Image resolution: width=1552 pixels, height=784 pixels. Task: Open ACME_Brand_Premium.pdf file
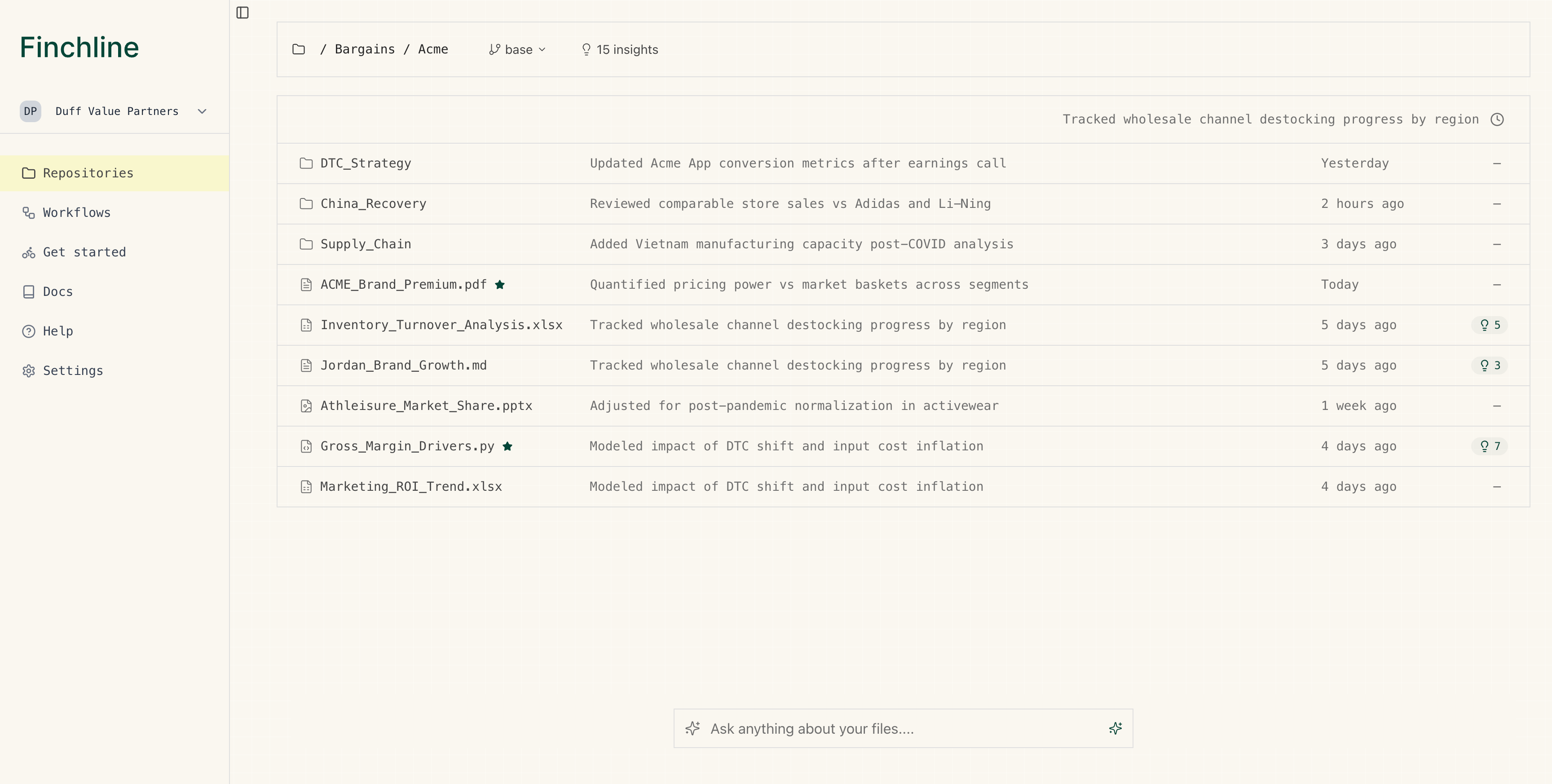pos(404,284)
